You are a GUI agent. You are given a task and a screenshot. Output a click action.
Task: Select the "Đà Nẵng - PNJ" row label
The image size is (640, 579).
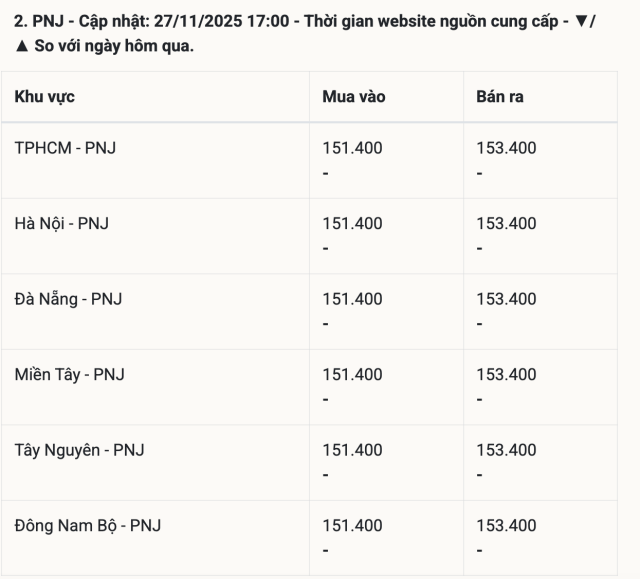(x=68, y=299)
